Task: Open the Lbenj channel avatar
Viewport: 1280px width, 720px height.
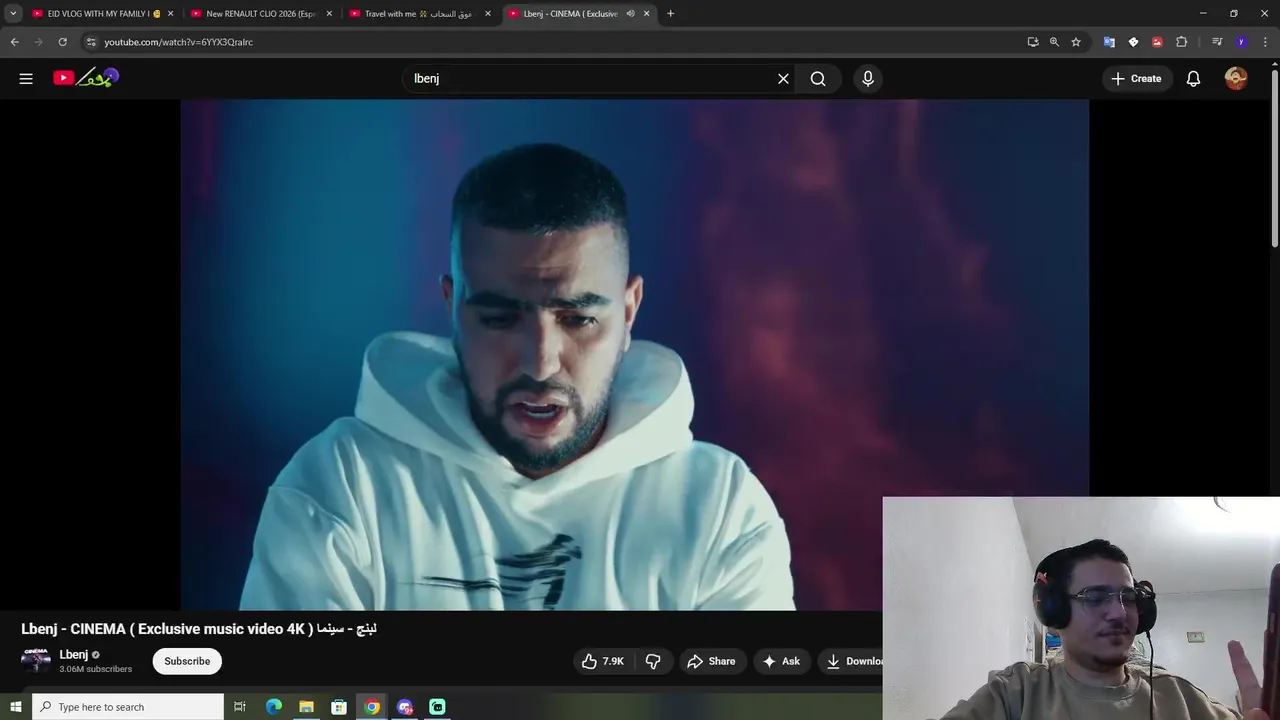Action: click(36, 660)
